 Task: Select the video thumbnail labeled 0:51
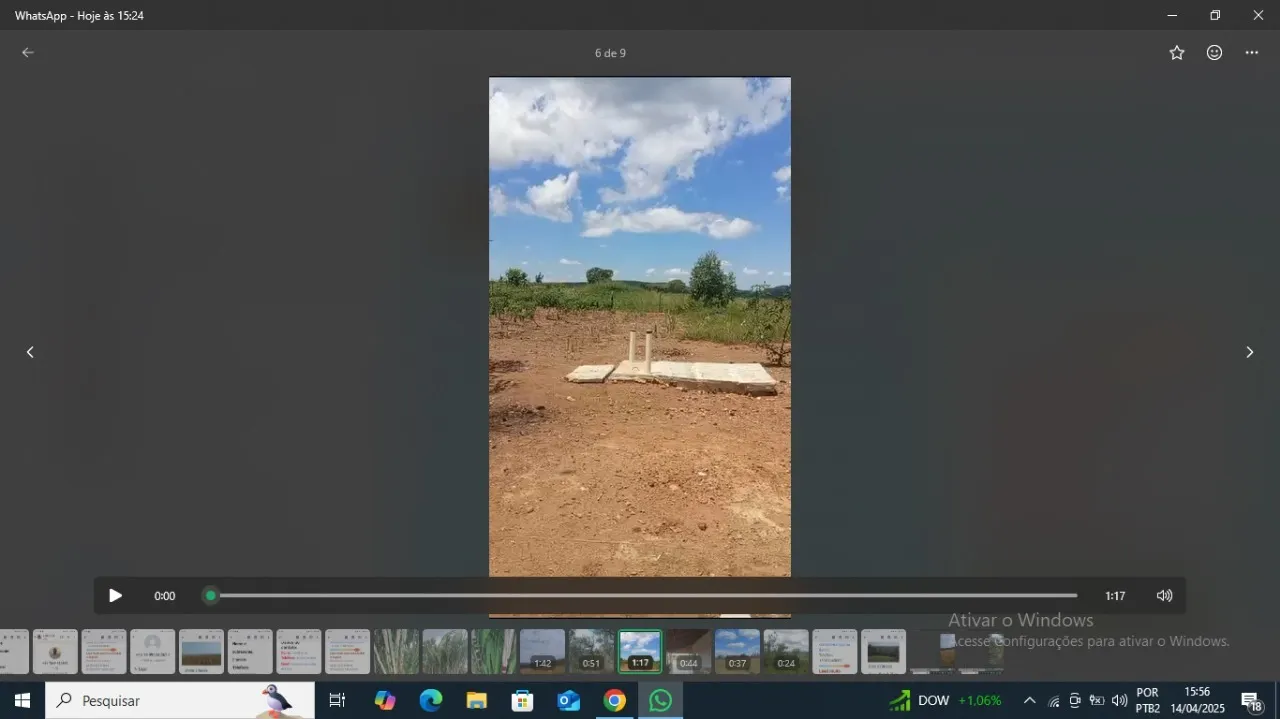coord(591,651)
